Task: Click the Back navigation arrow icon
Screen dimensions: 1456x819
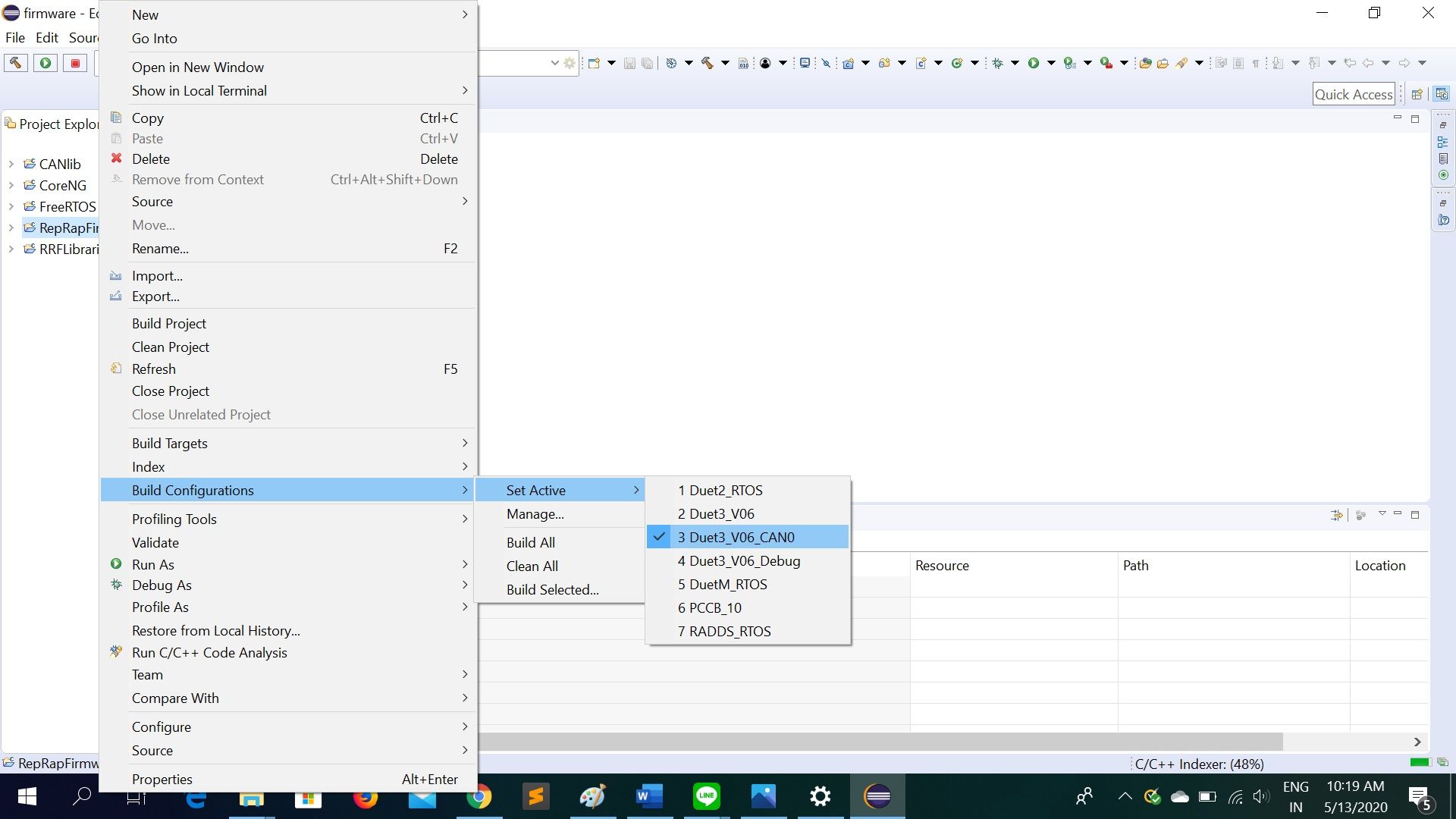Action: [1368, 63]
